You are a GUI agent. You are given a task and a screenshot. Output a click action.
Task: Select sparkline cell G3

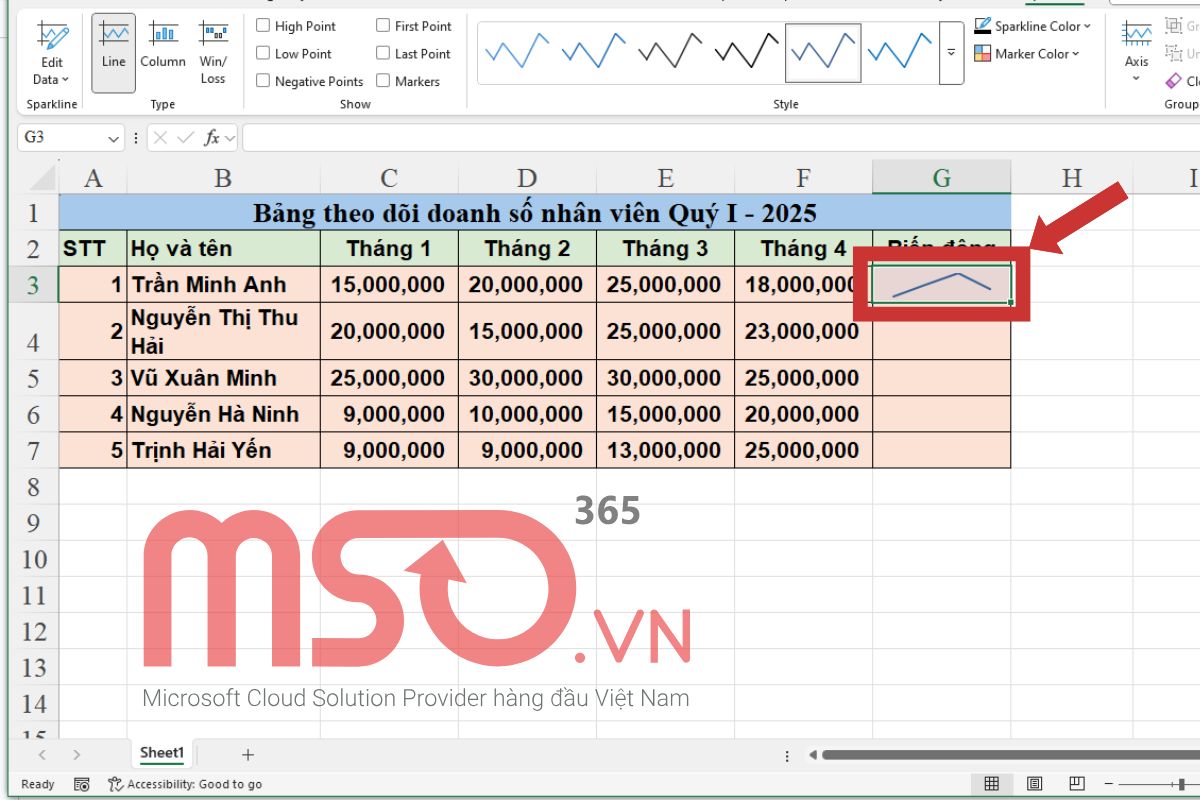pos(941,285)
